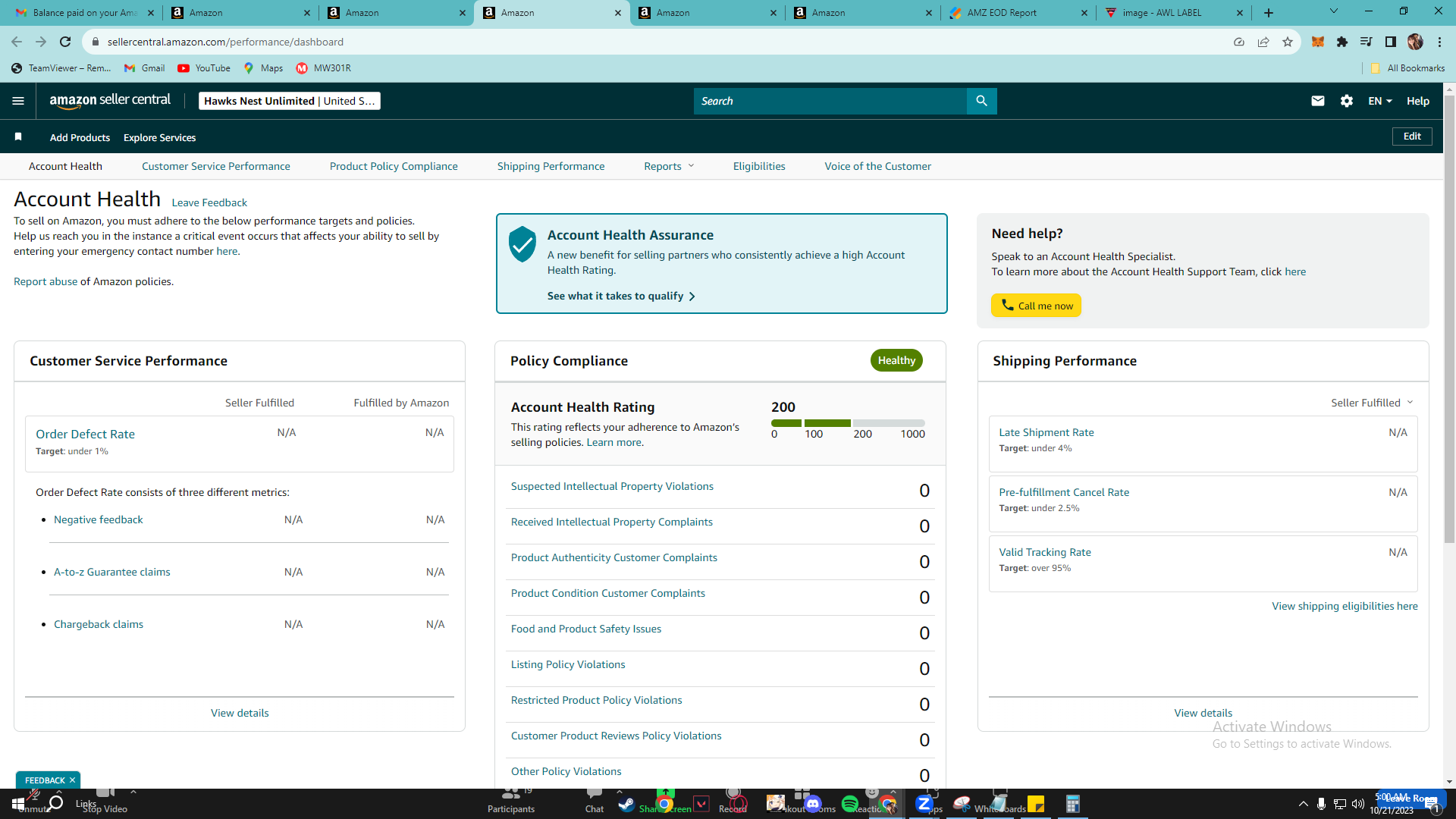This screenshot has height=819, width=1456.
Task: Open the Chrome three-dot menu
Action: [1439, 42]
